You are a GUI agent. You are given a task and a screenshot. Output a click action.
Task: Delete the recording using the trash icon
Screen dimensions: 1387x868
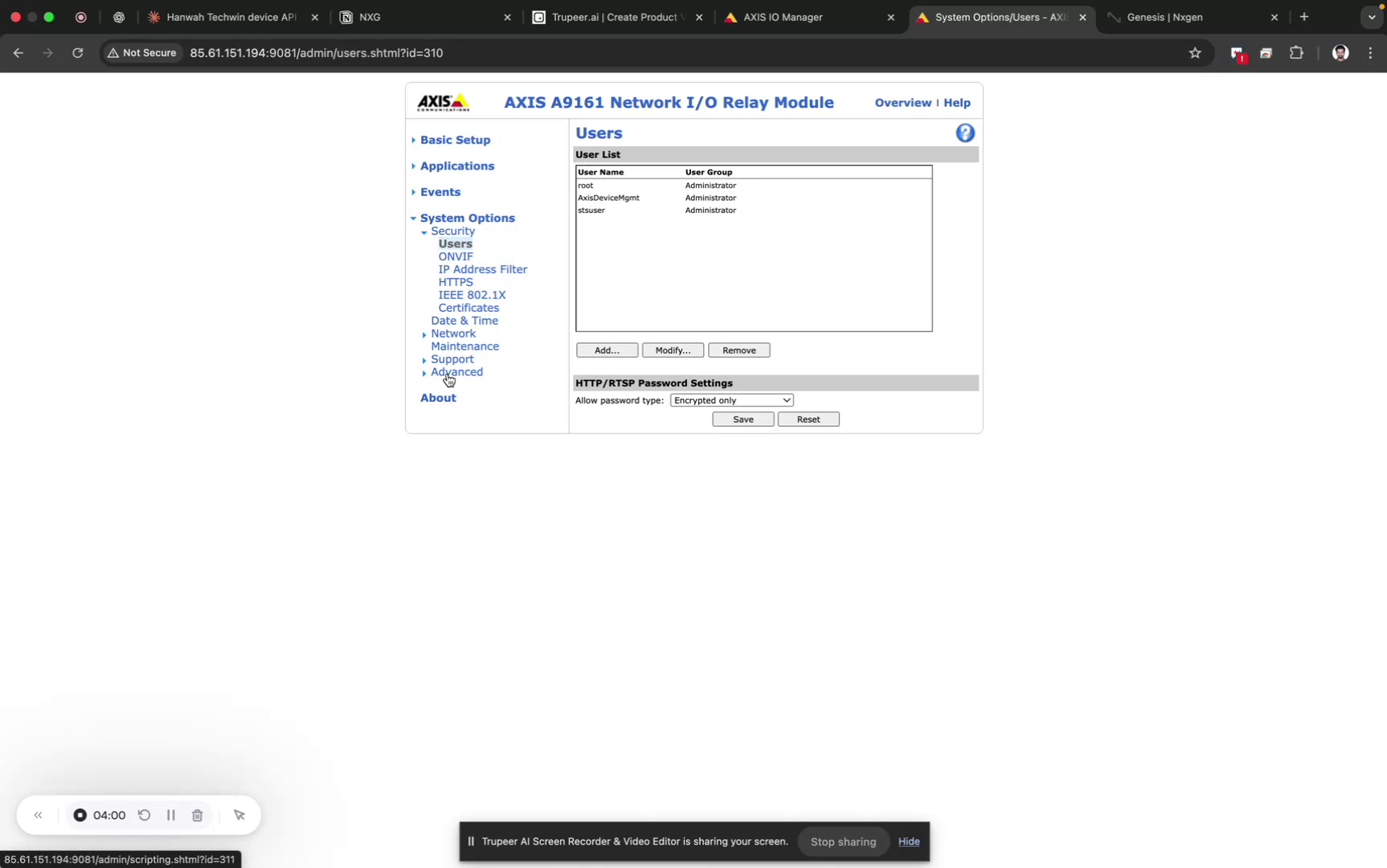pyautogui.click(x=197, y=814)
